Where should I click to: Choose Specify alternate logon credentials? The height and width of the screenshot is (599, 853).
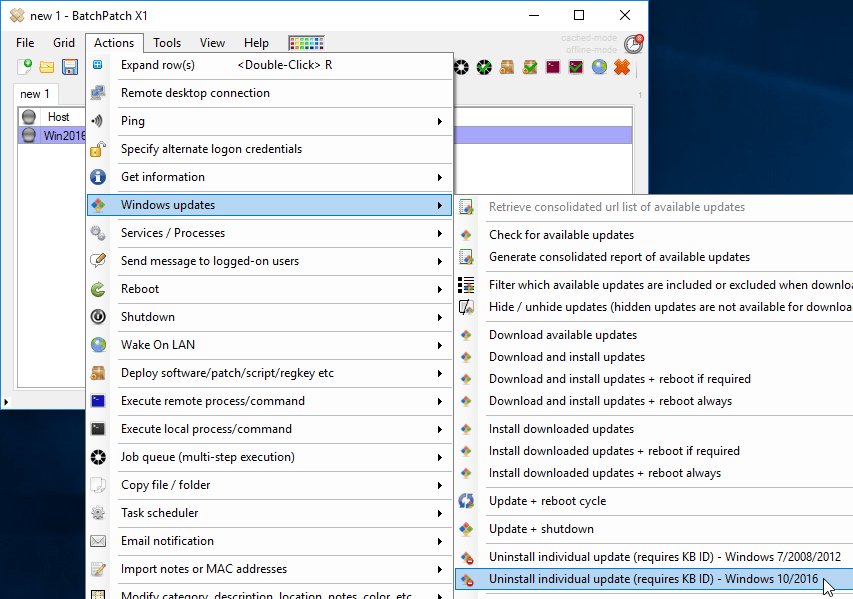[270, 149]
